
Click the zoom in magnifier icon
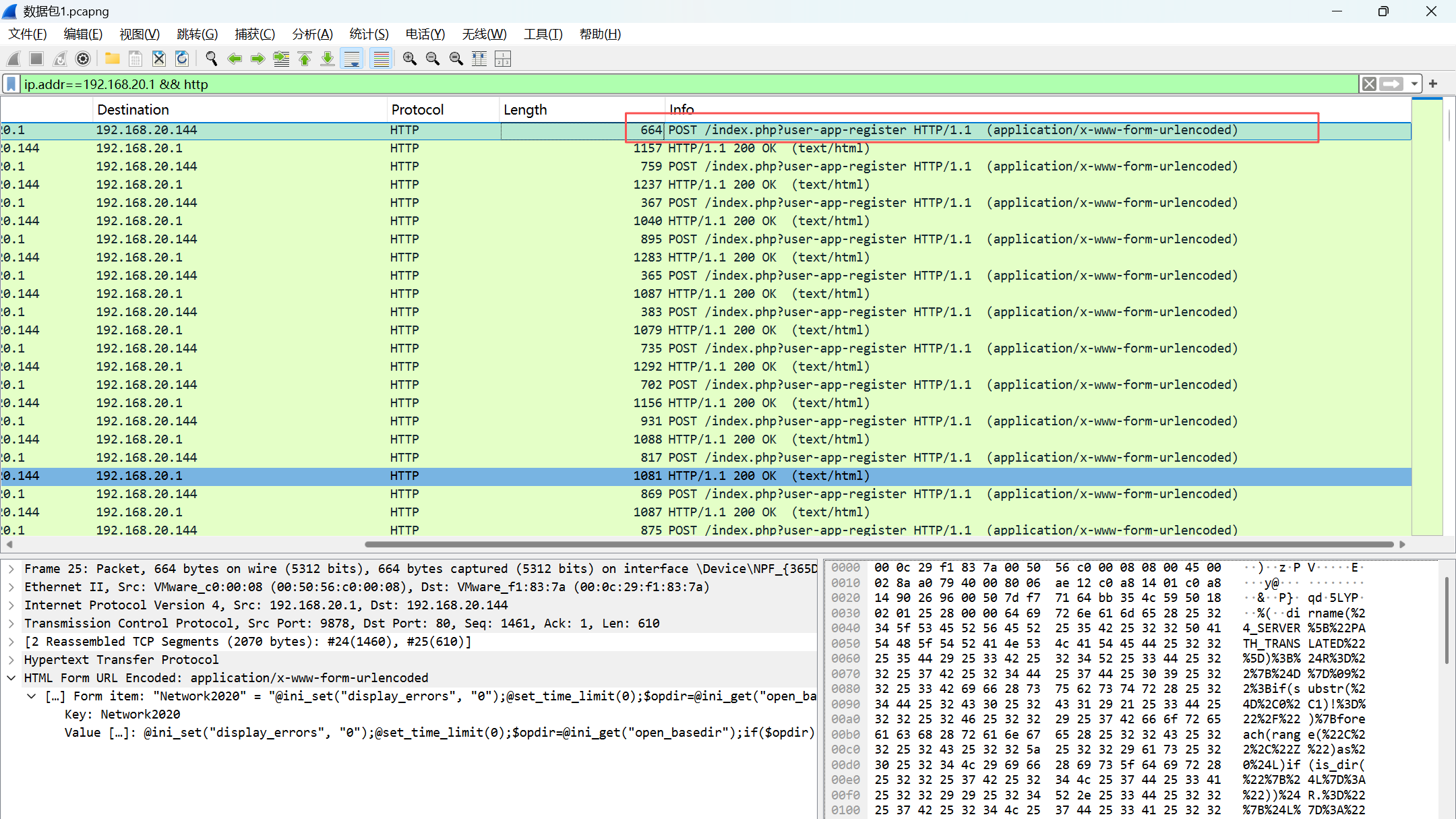click(x=409, y=59)
